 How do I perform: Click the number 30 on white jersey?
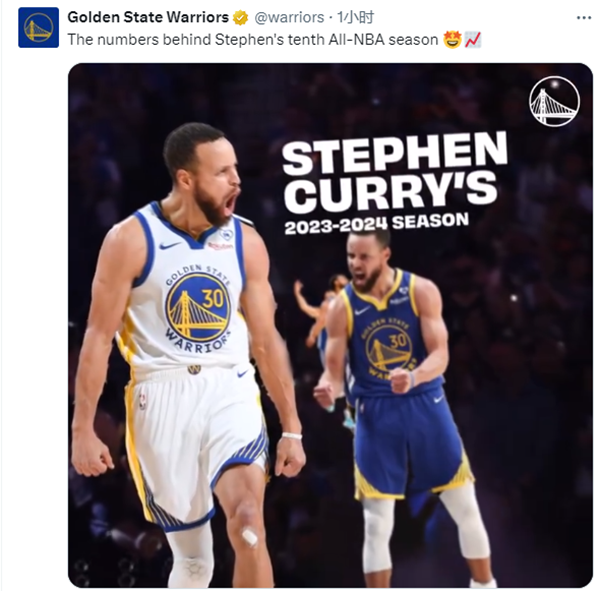click(212, 299)
